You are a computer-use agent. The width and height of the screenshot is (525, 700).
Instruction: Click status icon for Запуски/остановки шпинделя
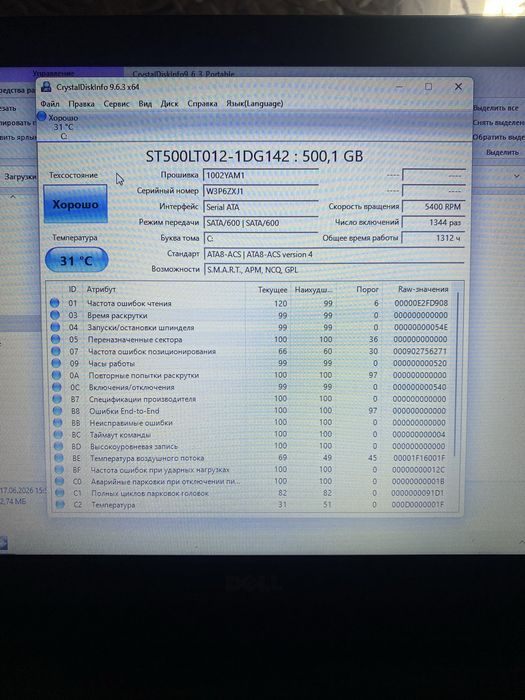(x=55, y=327)
